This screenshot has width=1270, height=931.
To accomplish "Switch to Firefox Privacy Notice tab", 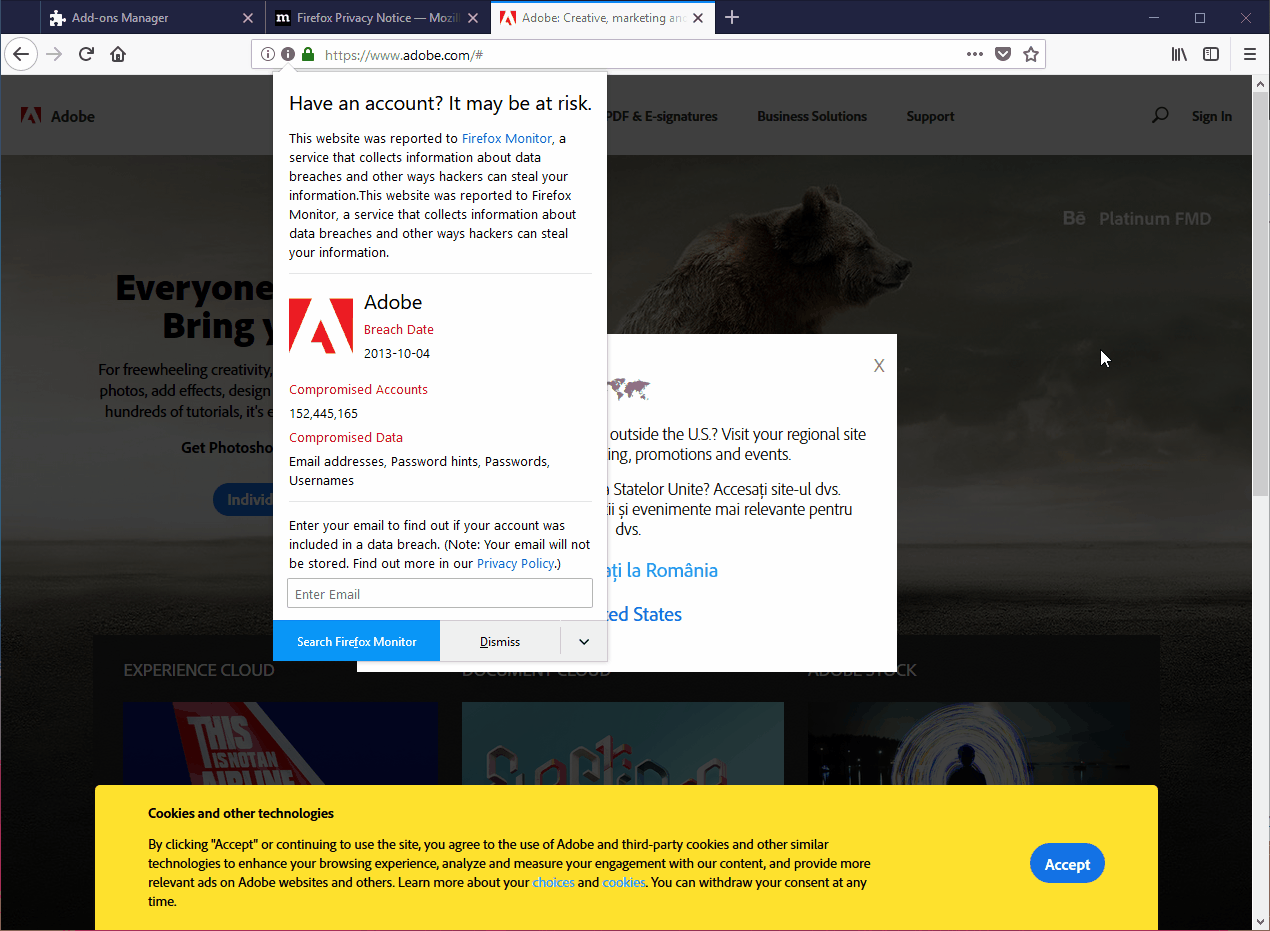I will click(377, 18).
